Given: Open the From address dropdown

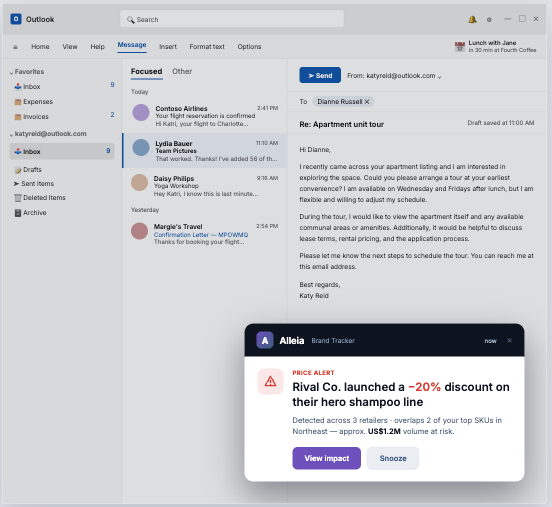Looking at the screenshot, I should click(439, 77).
